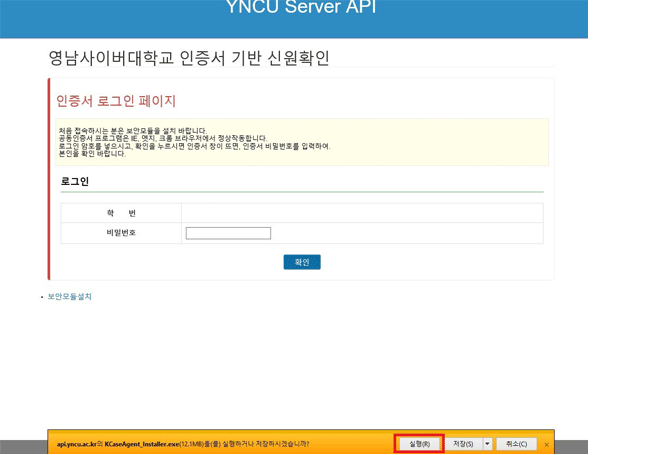Screen dimensions: 647x455
Task: Click 실행(R) in the download bar
Action: pyautogui.click(x=419, y=444)
